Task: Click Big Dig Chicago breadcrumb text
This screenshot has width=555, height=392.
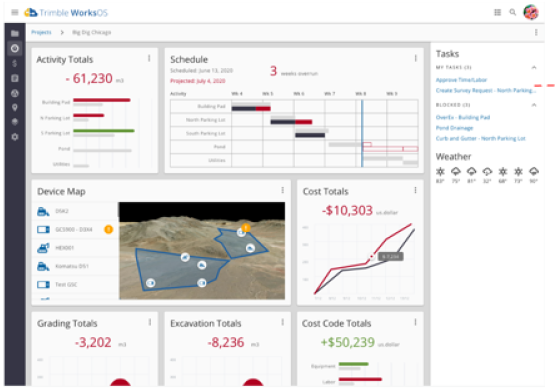Action: pos(91,32)
